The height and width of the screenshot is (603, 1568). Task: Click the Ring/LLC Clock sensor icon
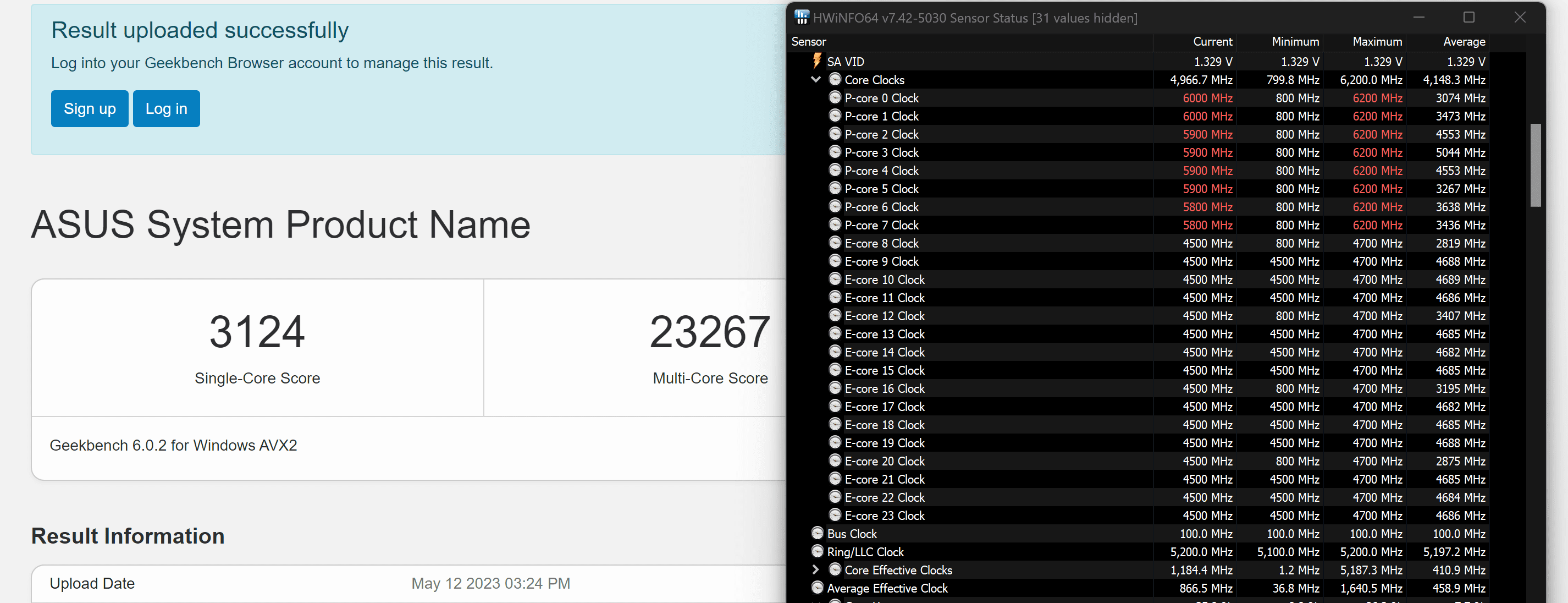[818, 552]
